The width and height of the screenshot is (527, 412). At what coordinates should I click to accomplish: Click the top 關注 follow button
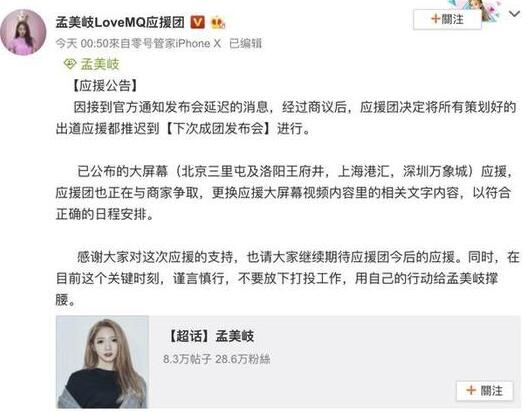[x=447, y=19]
